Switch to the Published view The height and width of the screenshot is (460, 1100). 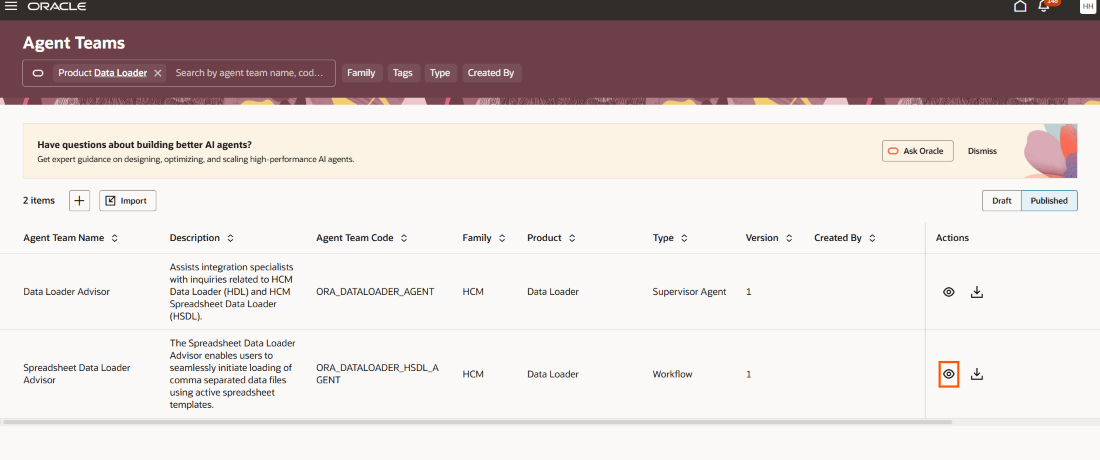pos(1049,201)
